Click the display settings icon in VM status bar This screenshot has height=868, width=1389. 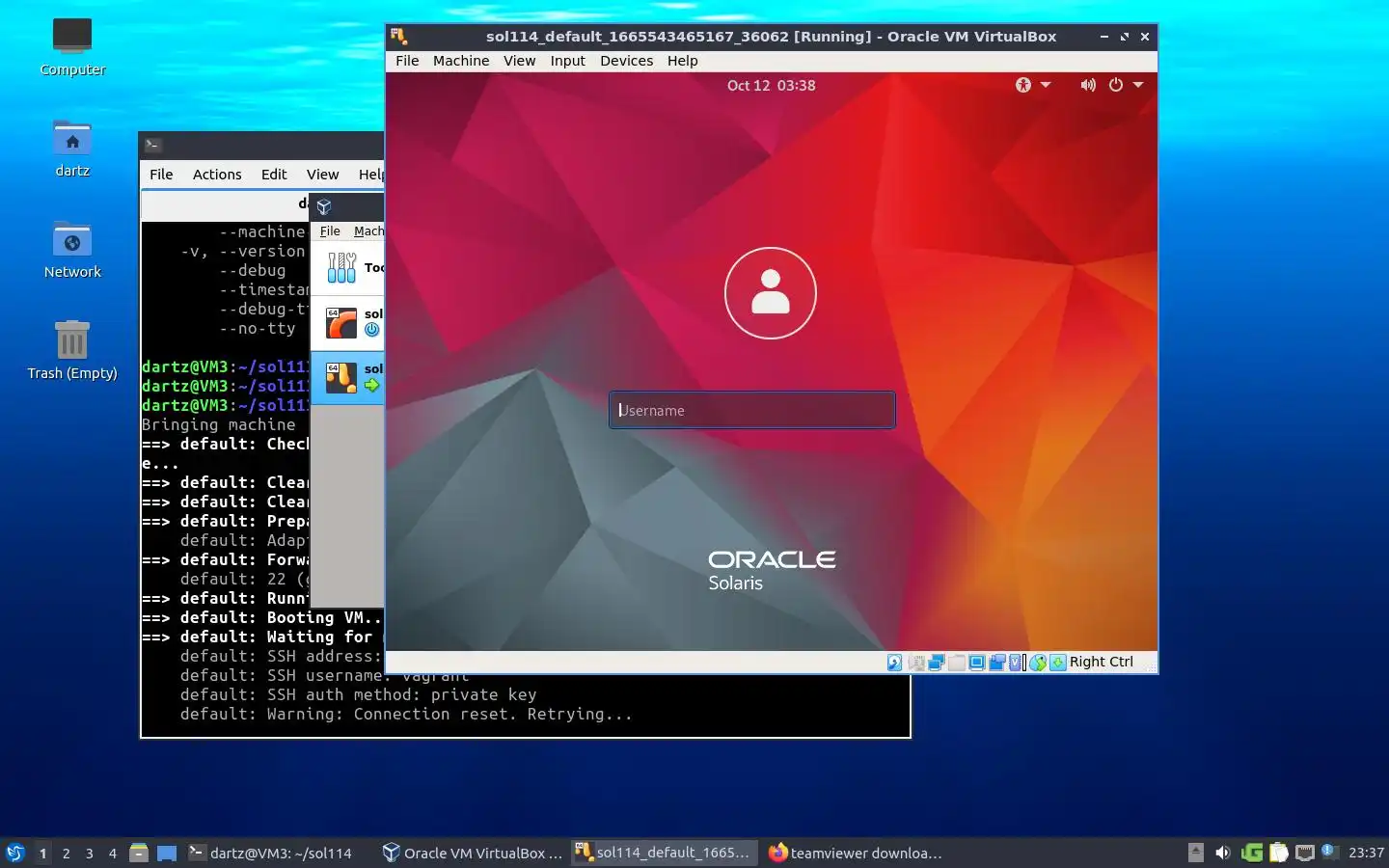coord(976,663)
